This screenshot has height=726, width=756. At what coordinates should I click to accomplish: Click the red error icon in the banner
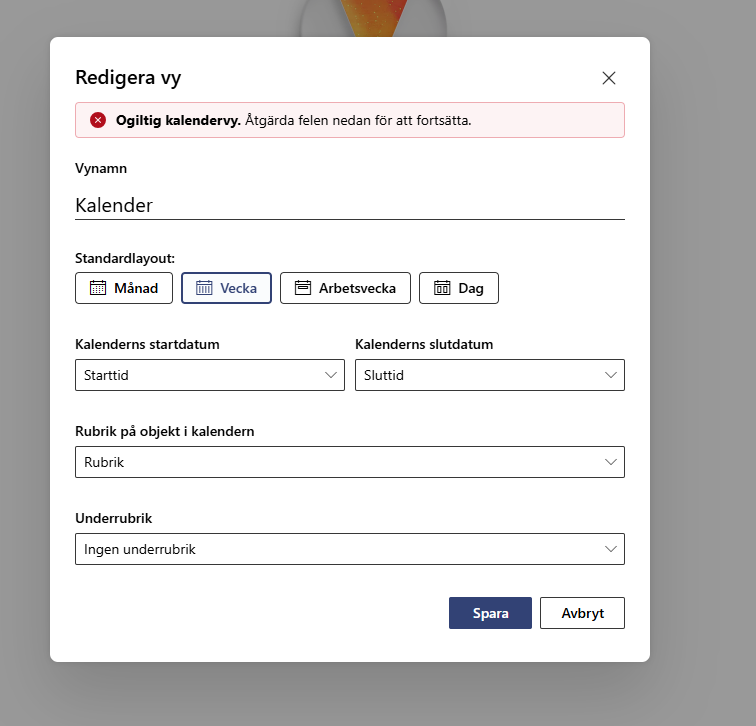[x=98, y=120]
